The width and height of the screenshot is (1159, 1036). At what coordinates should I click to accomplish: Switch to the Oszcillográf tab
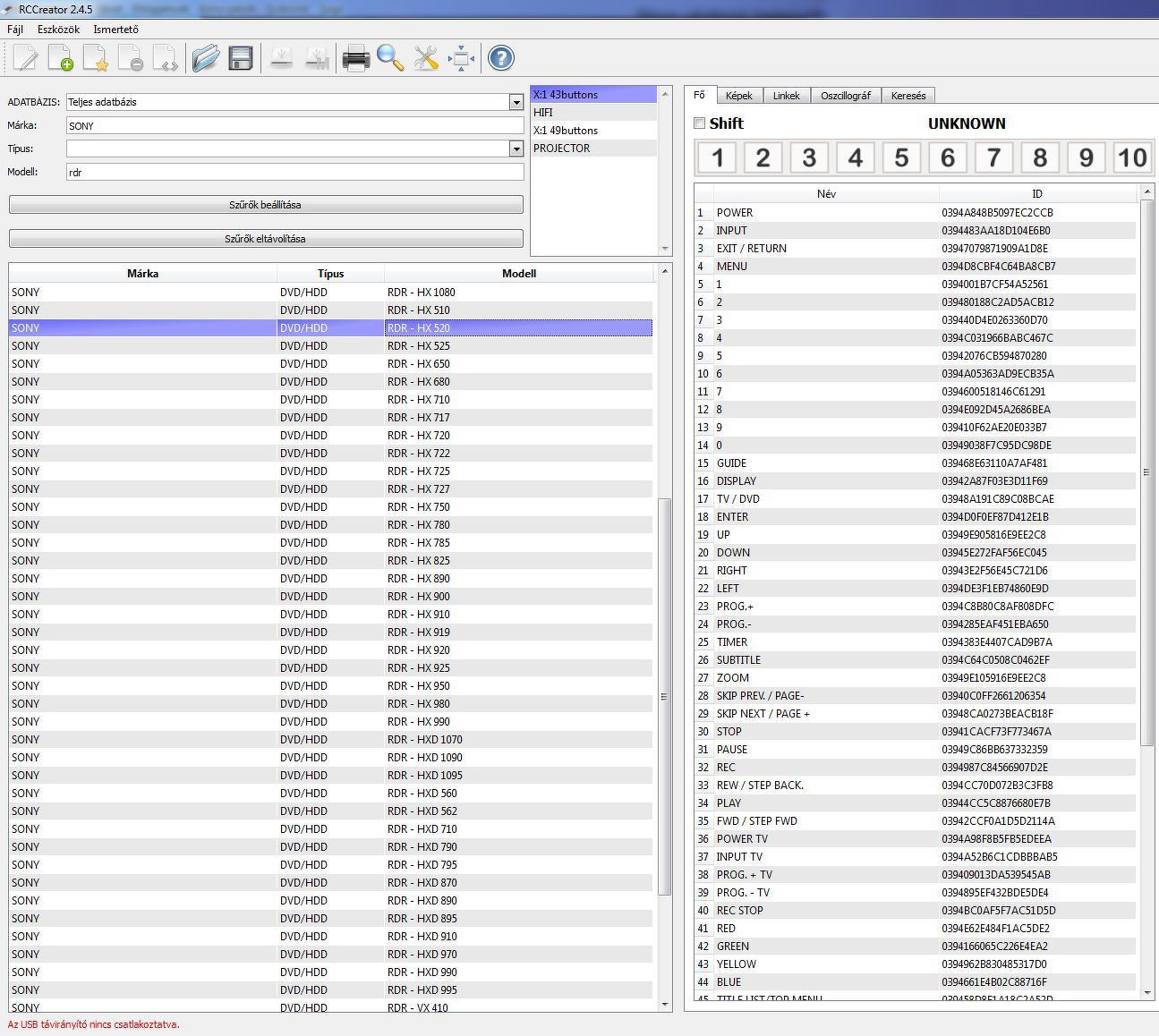846,96
